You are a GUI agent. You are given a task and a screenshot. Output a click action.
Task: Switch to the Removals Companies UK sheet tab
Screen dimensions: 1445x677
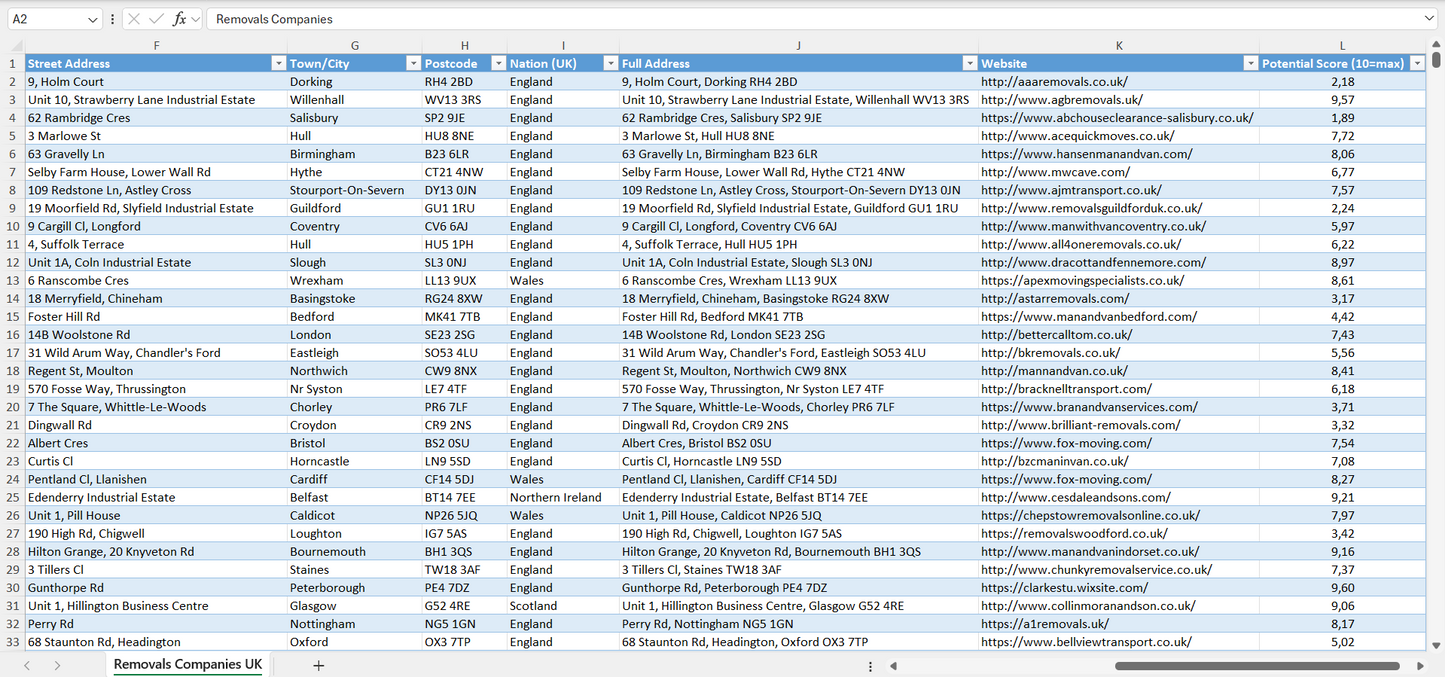pos(186,664)
